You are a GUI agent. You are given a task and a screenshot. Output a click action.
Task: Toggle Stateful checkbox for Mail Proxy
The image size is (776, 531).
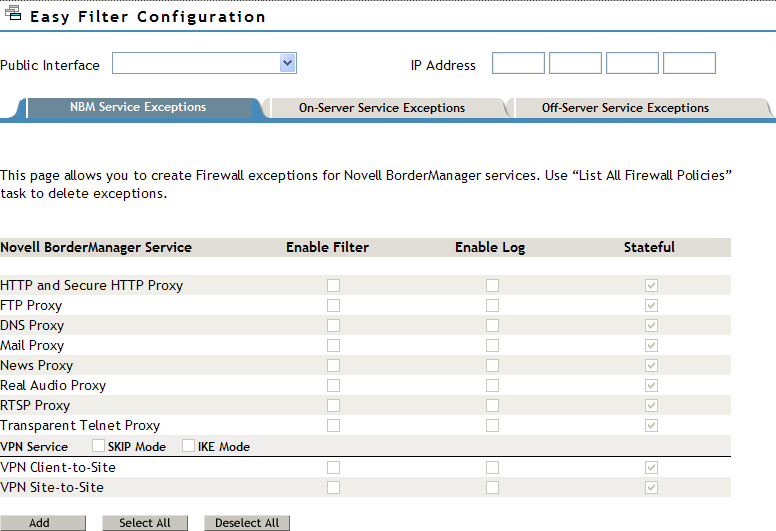pos(651,345)
